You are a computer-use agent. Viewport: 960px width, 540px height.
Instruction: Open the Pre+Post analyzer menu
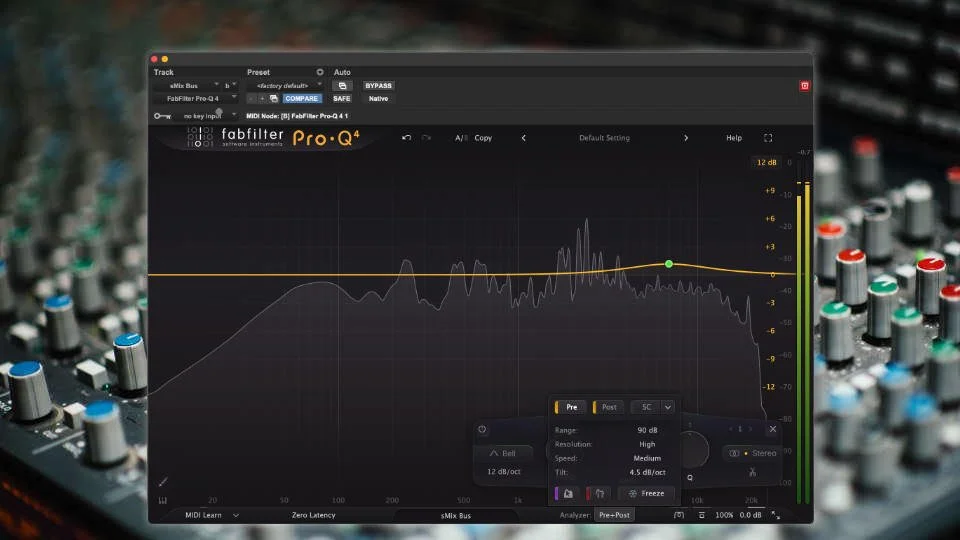(614, 515)
